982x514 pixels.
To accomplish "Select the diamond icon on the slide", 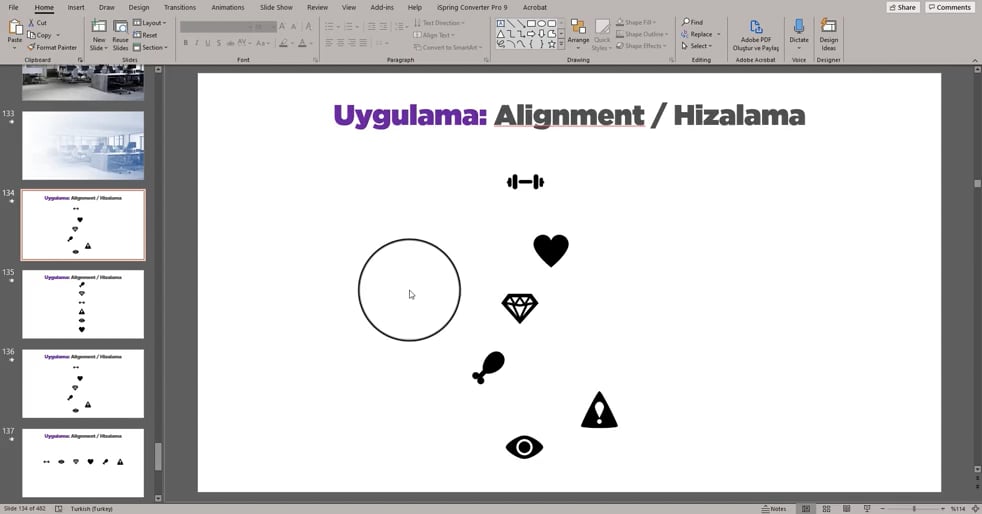I will 520,308.
